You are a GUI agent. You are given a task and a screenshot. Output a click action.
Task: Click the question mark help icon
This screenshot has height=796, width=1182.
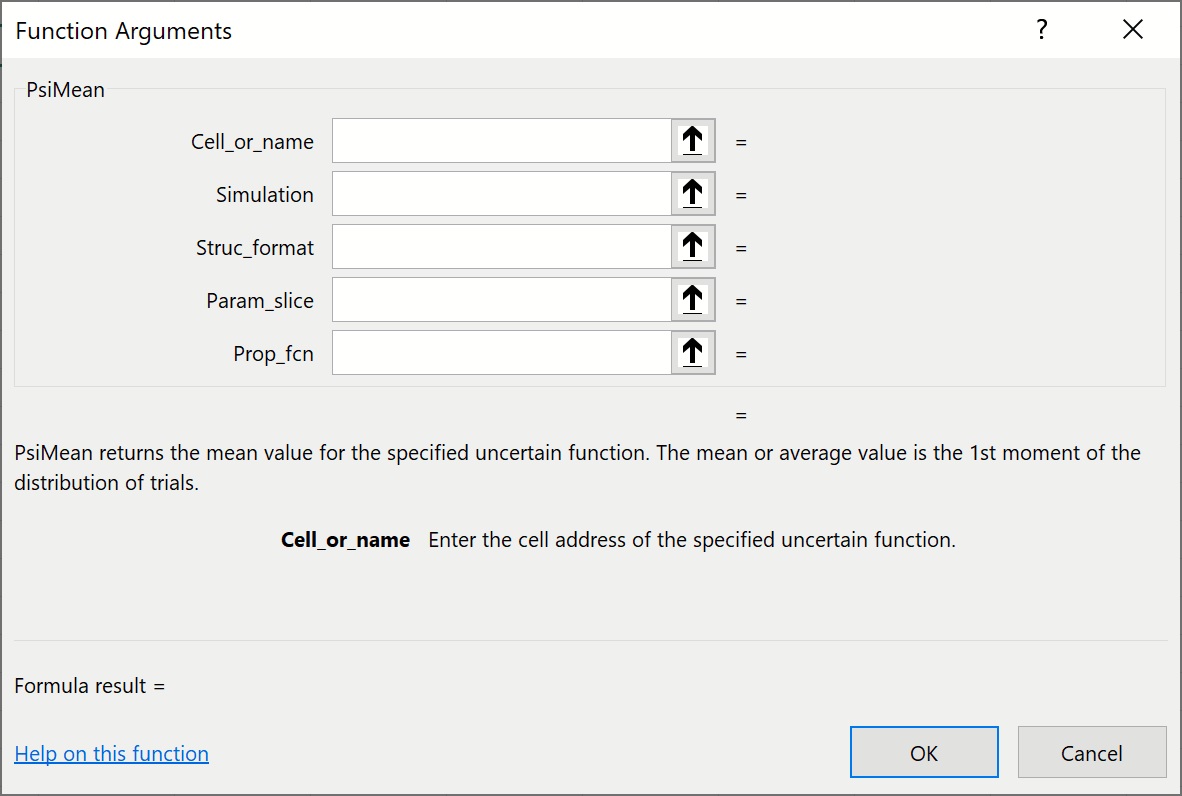[1041, 30]
